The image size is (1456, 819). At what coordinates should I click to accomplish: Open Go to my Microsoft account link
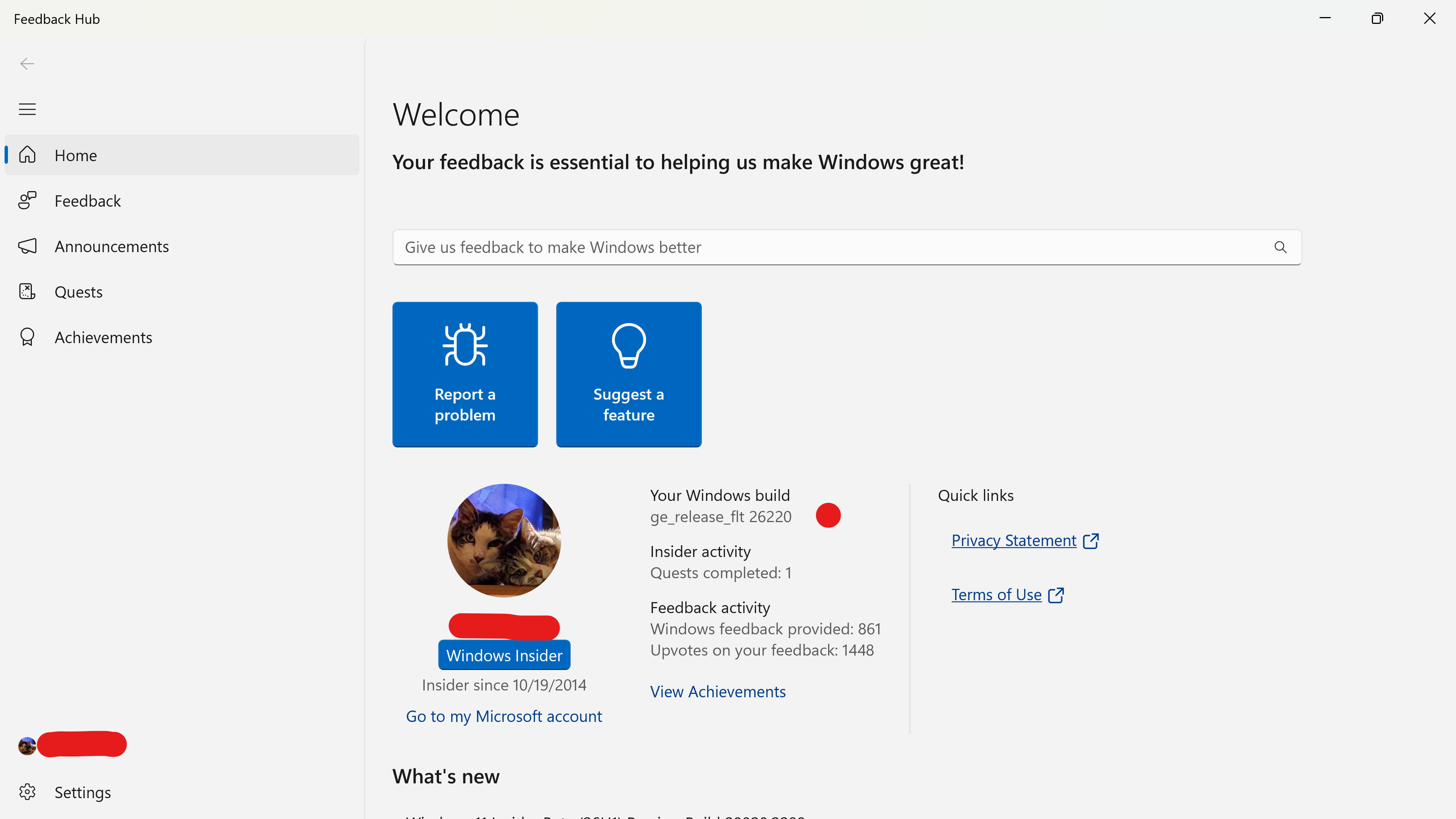coord(504,717)
